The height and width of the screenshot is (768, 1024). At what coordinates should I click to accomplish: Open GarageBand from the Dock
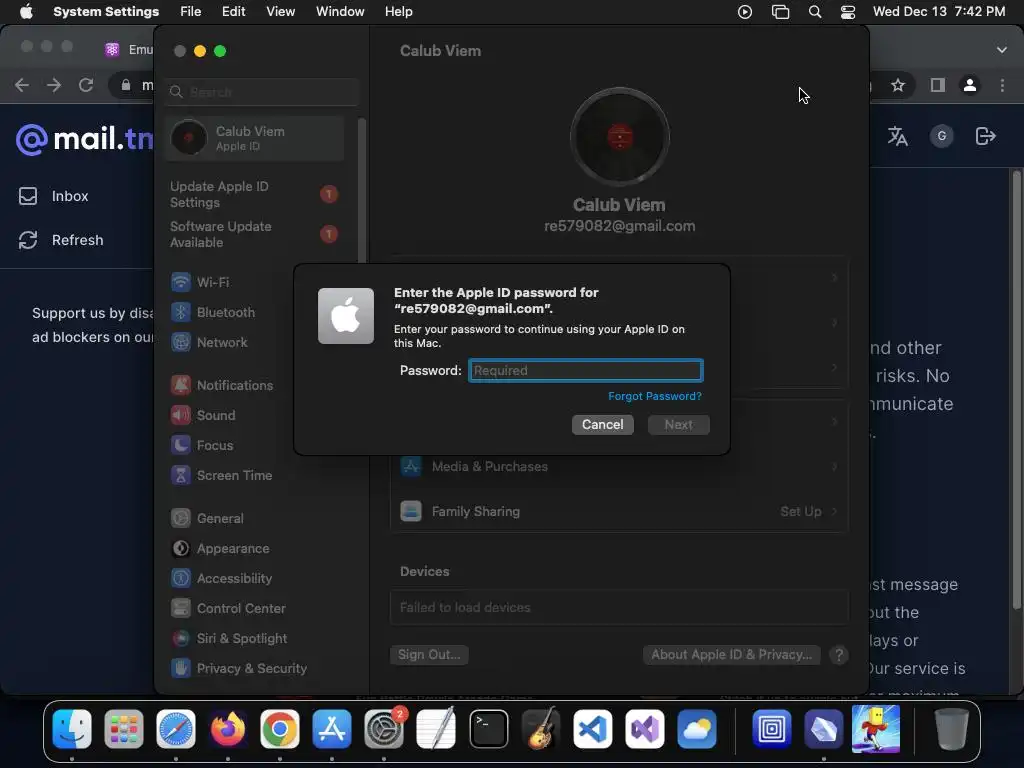(x=541, y=728)
